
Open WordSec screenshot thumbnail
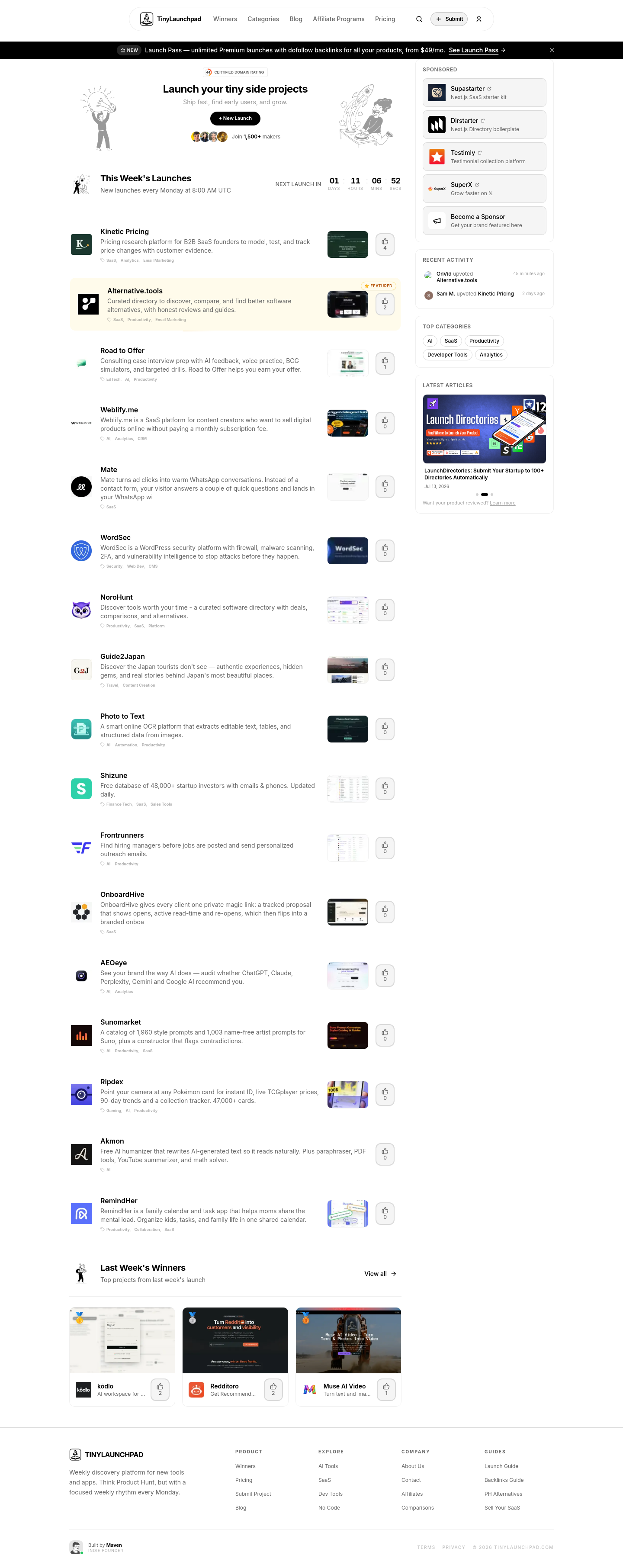(x=347, y=550)
